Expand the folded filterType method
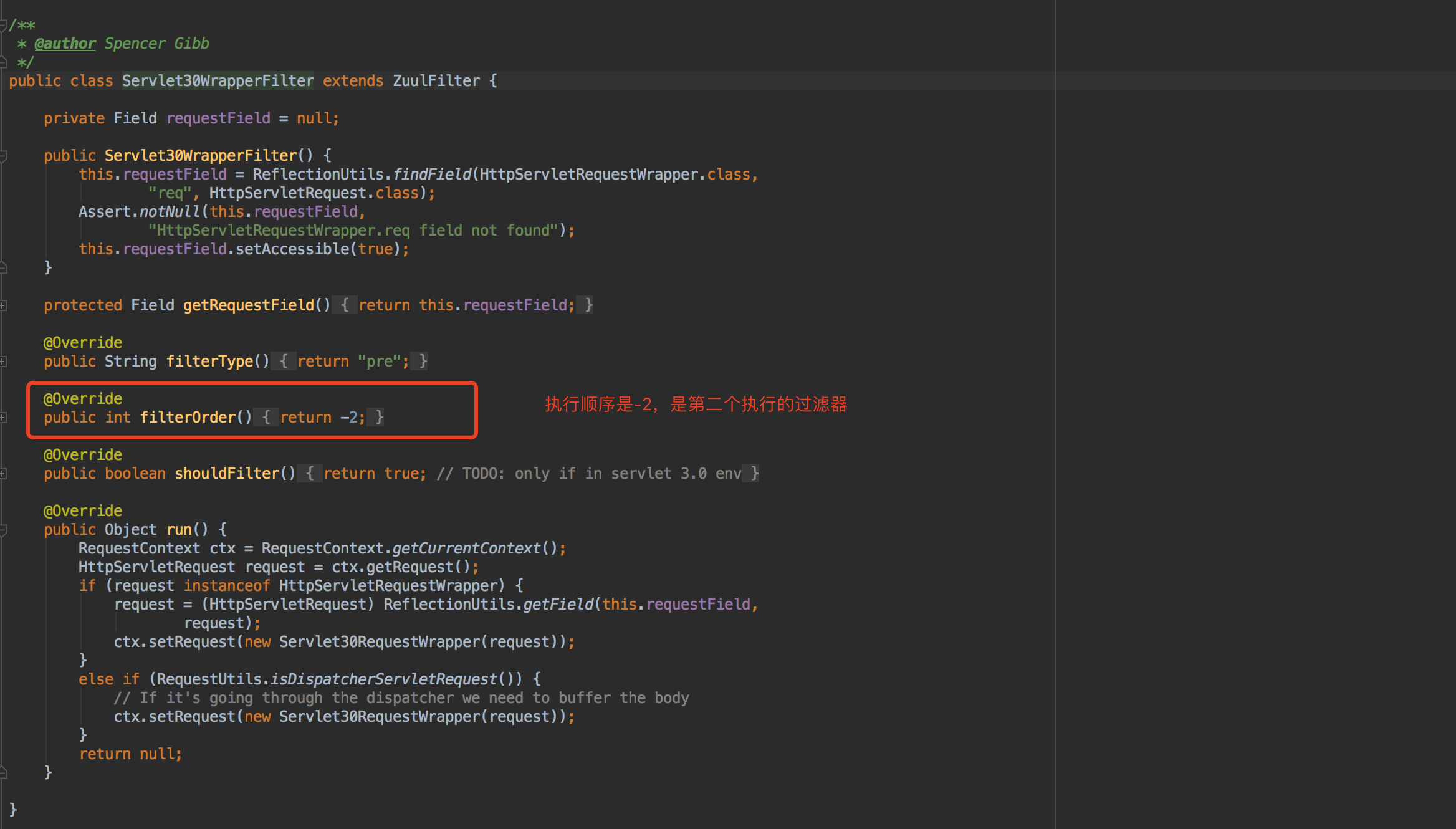This screenshot has height=829, width=1456. [x=3, y=362]
